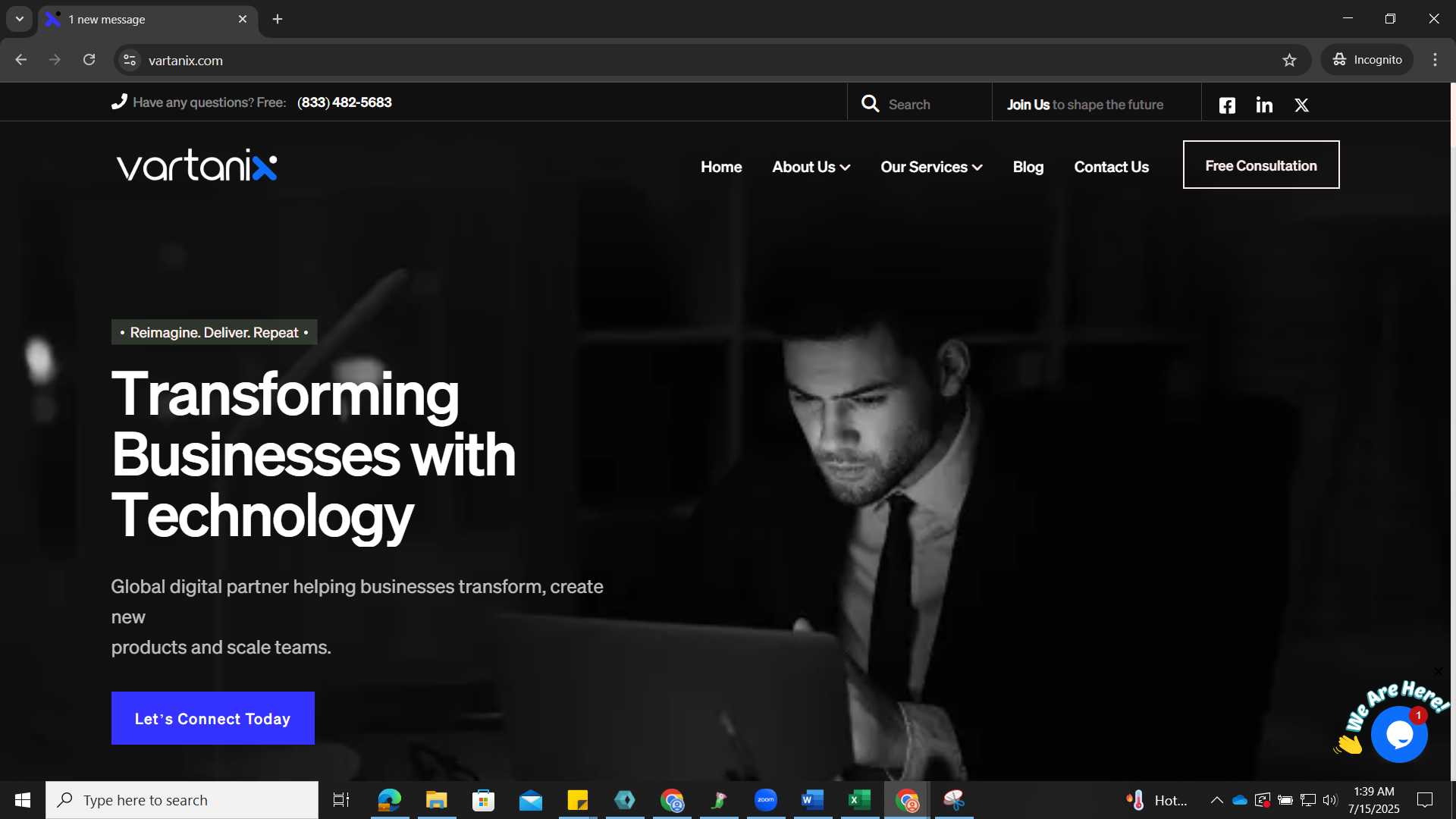Close the '1 new message' tab
This screenshot has height=819, width=1456.
pyautogui.click(x=243, y=19)
